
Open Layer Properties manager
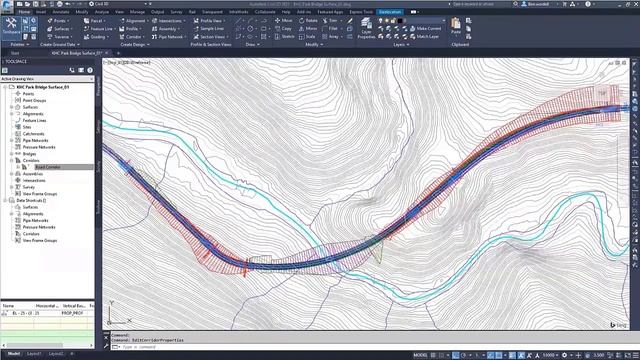(x=366, y=28)
